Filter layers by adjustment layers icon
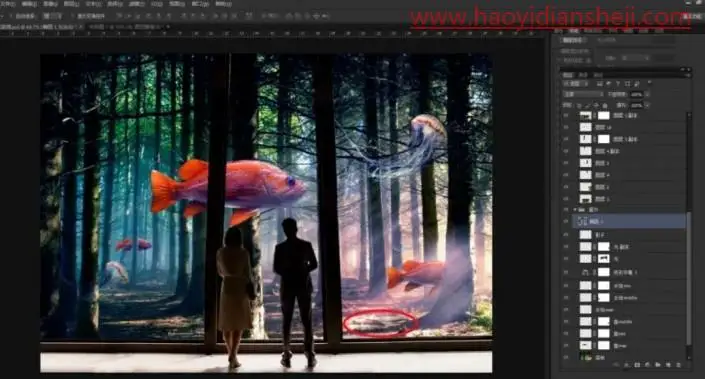The width and height of the screenshot is (705, 379). click(608, 84)
